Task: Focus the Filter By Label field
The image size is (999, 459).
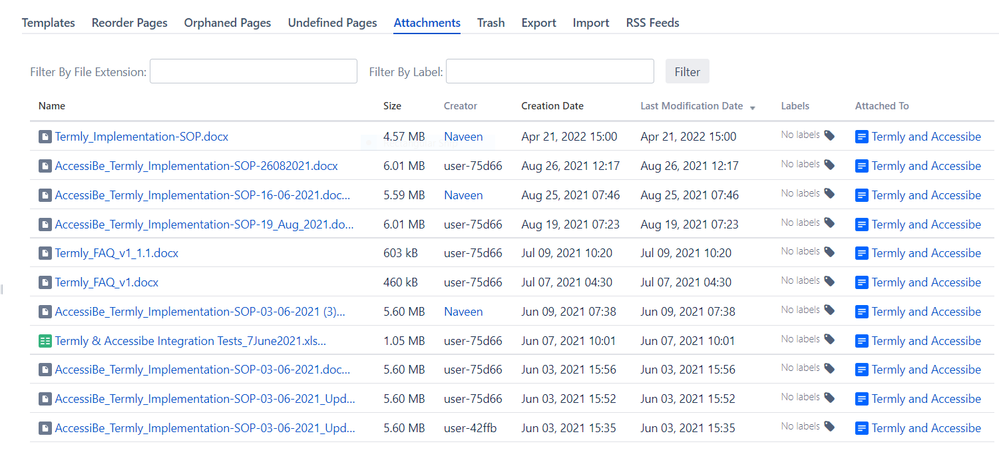Action: 550,71
